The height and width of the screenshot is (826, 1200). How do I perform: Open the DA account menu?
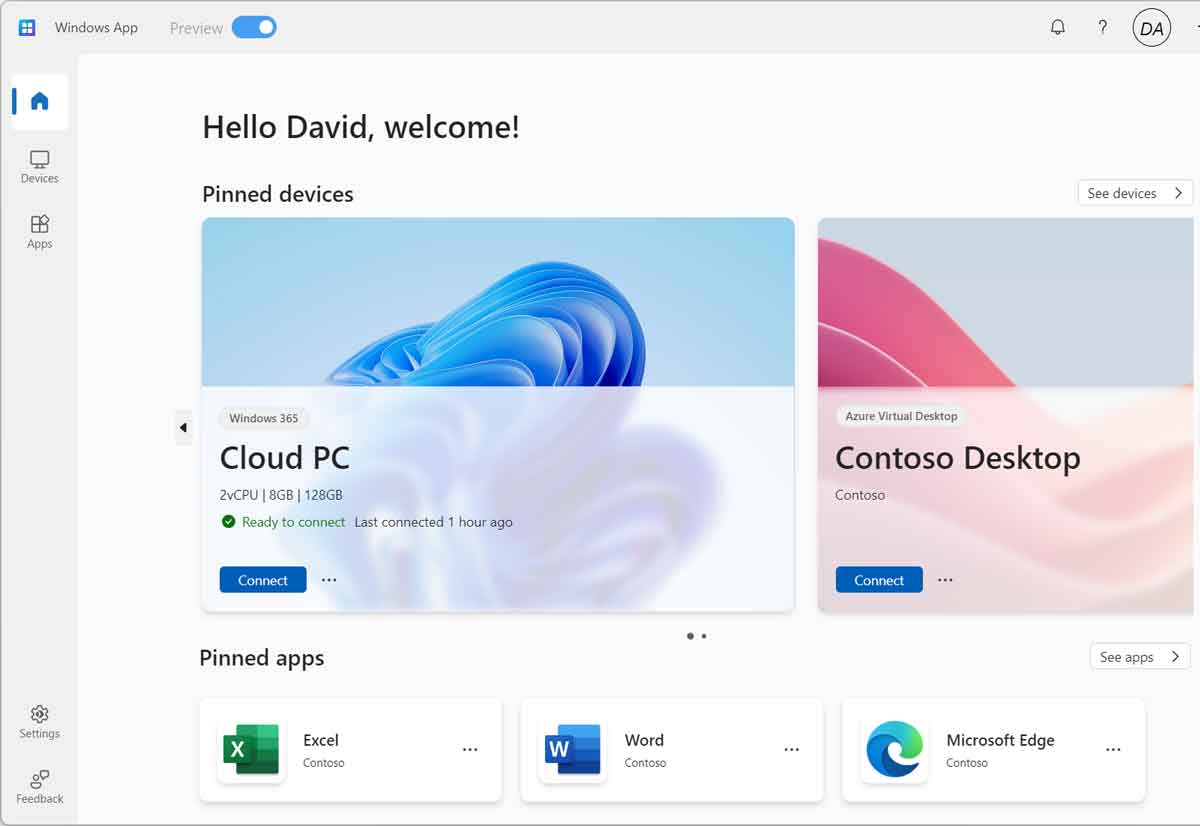pos(1151,27)
